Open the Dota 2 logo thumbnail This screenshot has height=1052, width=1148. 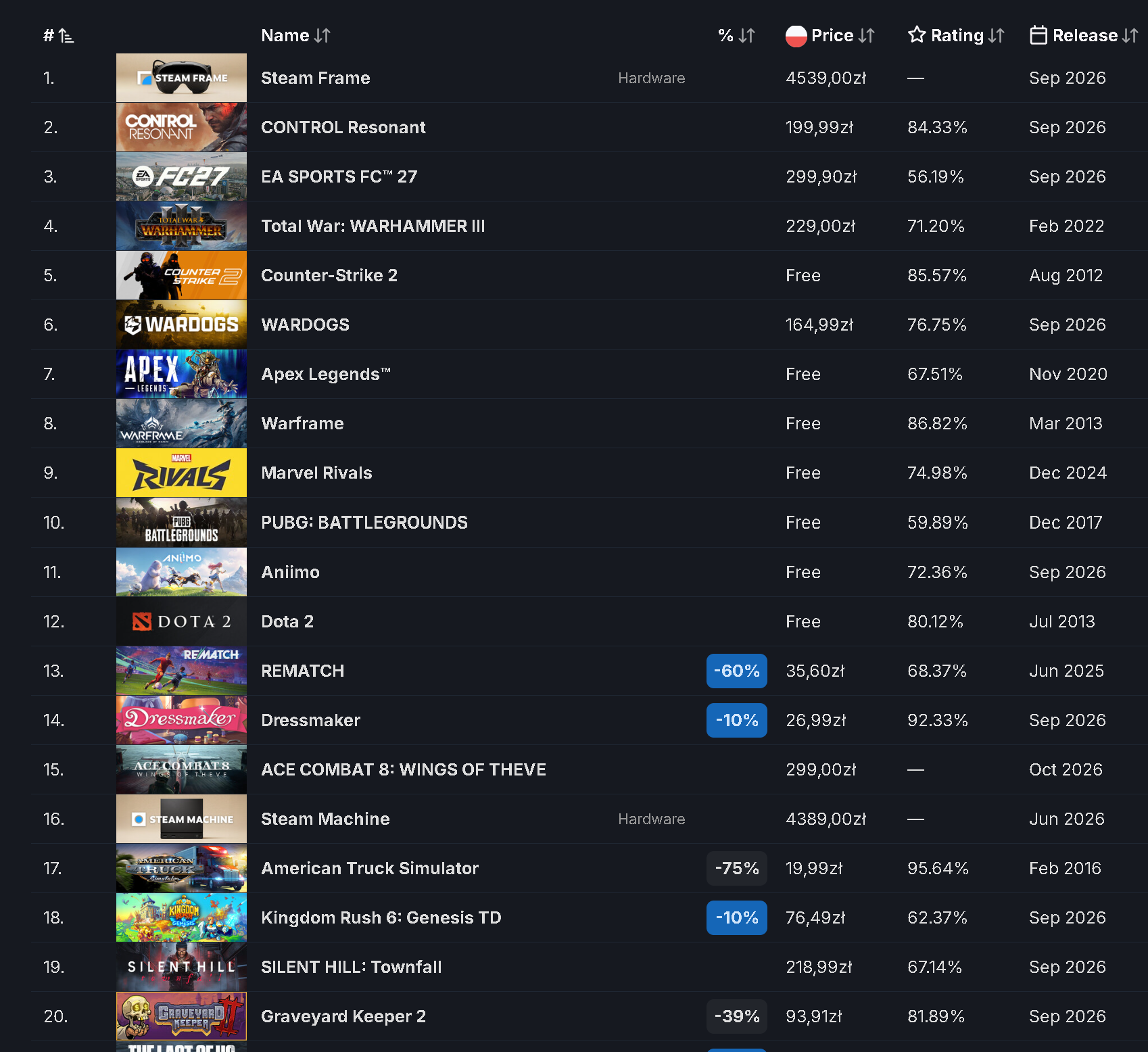tap(181, 621)
